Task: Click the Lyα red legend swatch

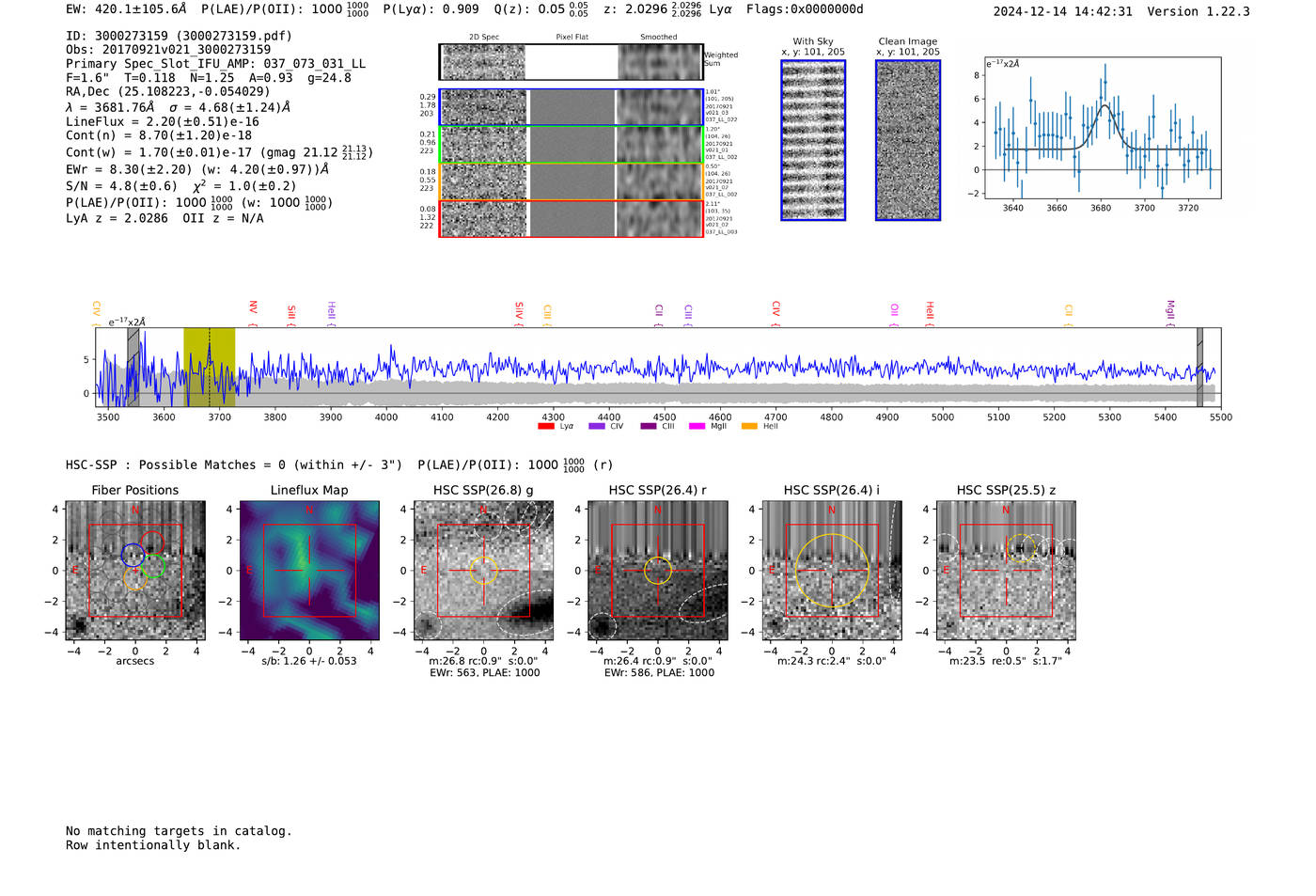Action: [x=545, y=427]
